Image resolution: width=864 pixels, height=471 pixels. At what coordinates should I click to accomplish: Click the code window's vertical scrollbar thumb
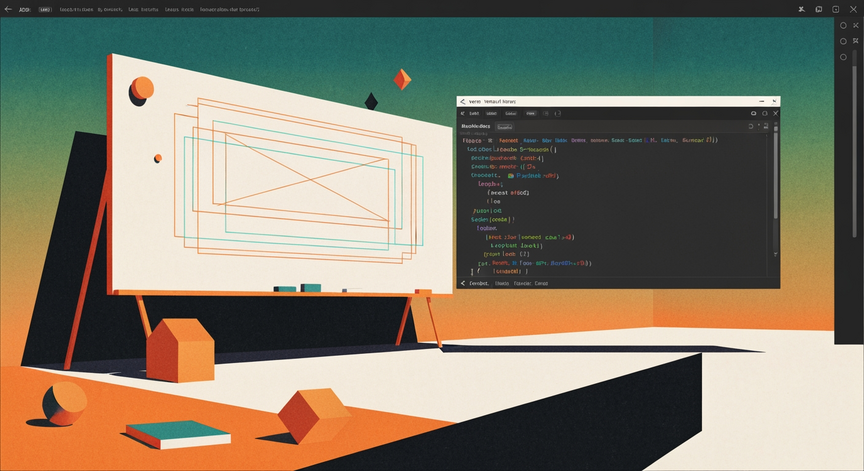click(x=775, y=174)
